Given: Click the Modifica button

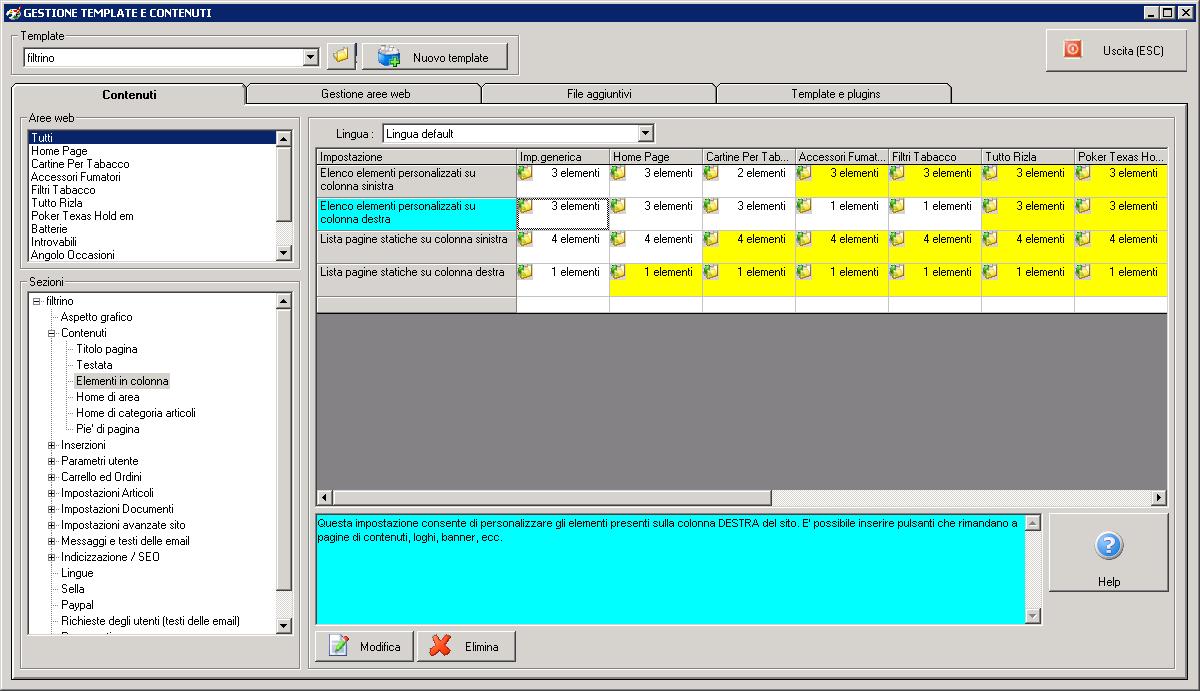Looking at the screenshot, I should pos(364,647).
